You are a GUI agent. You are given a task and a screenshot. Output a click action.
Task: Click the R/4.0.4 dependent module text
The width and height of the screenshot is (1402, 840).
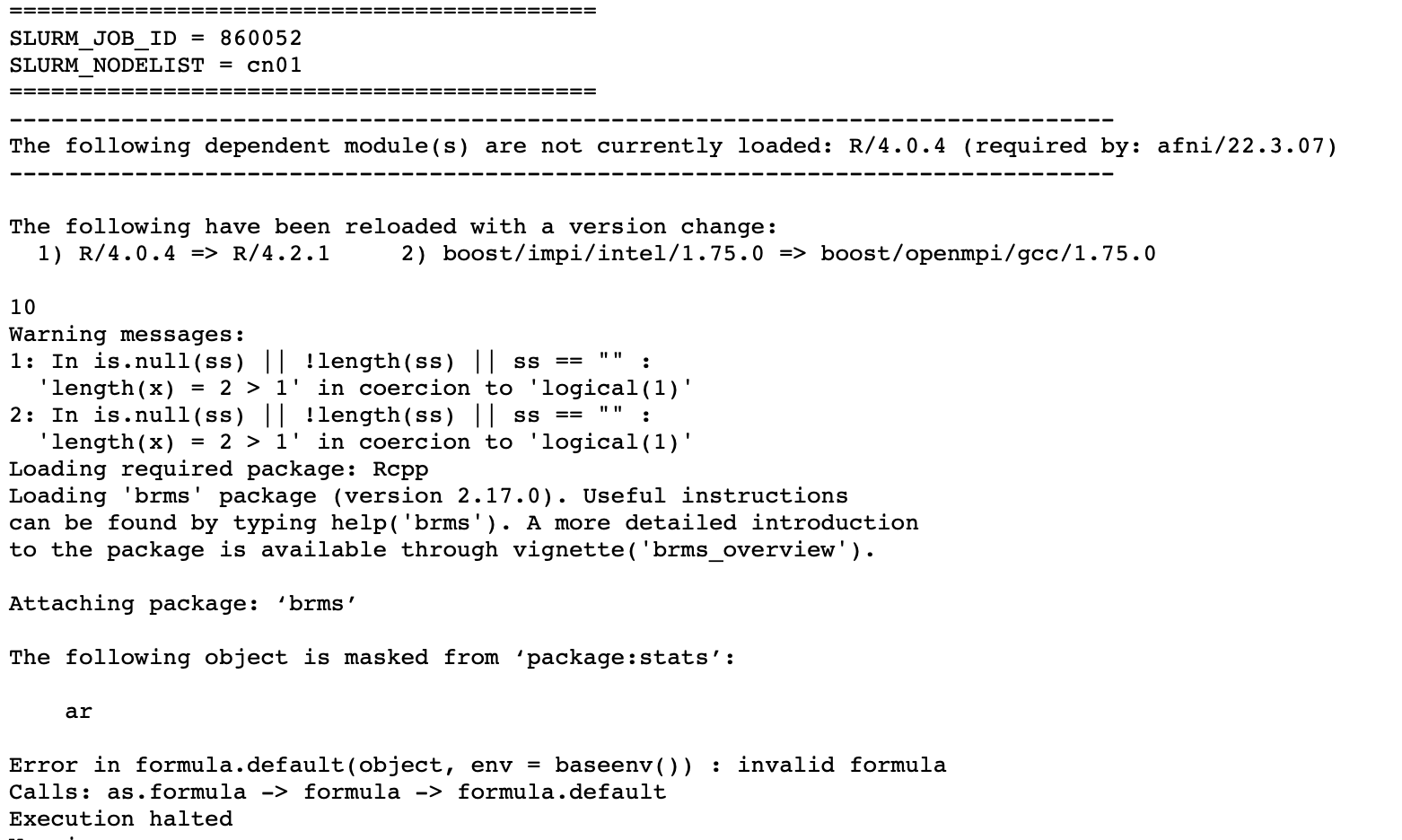click(x=897, y=146)
